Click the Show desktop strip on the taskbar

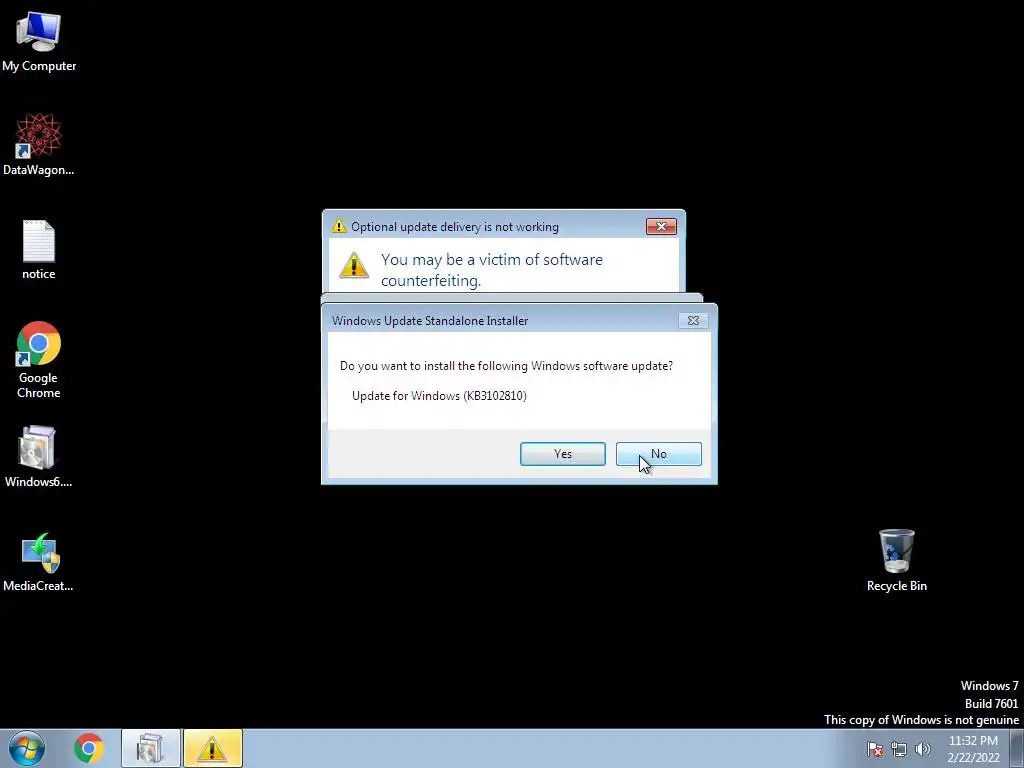point(1017,748)
